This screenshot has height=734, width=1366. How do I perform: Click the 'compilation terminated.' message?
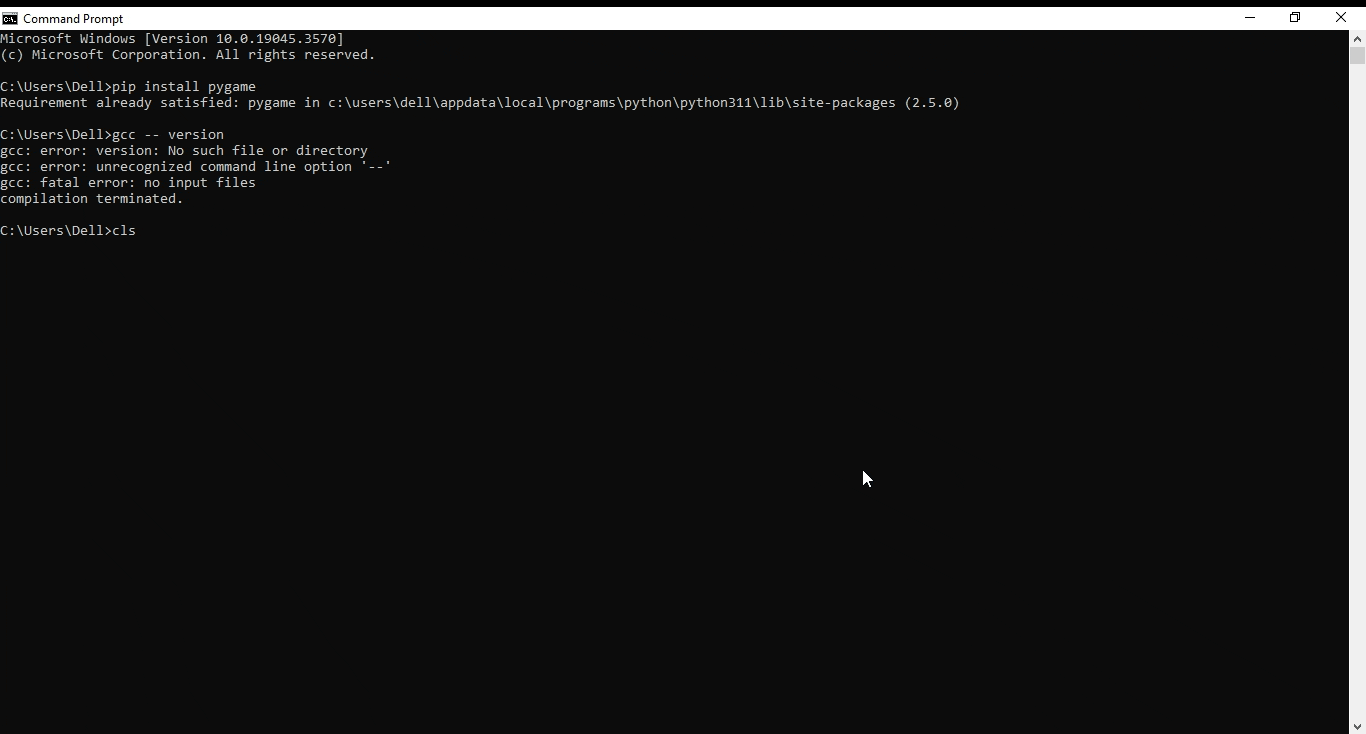pyautogui.click(x=91, y=199)
